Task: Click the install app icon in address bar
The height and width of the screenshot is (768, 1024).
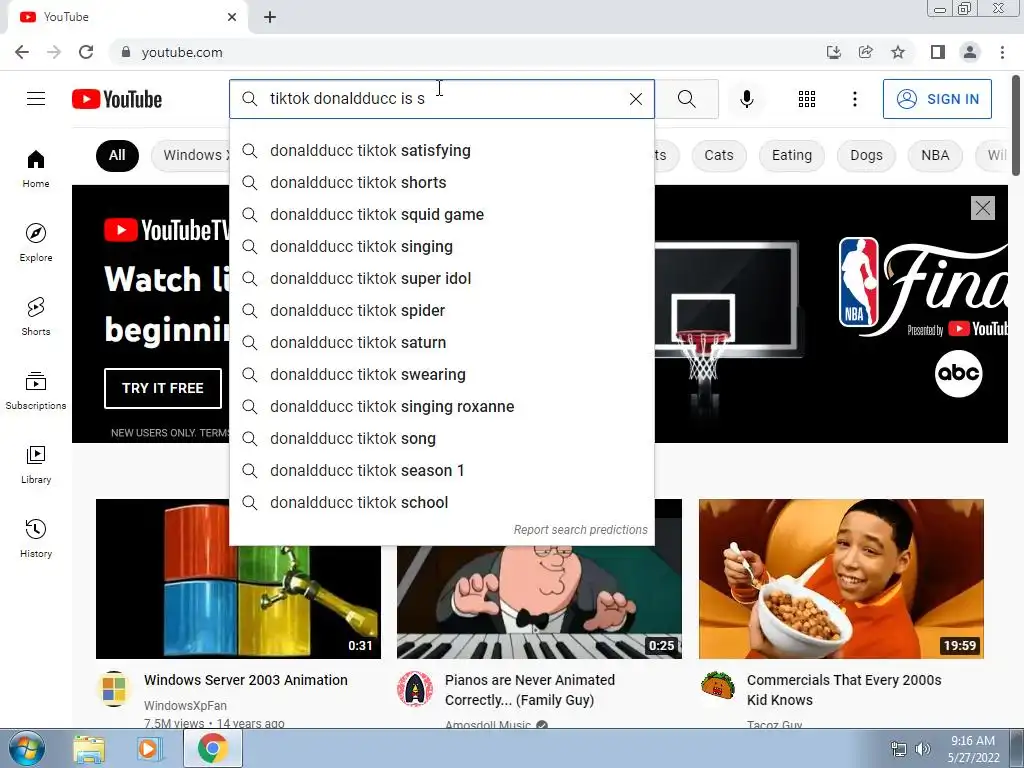Action: tap(834, 52)
